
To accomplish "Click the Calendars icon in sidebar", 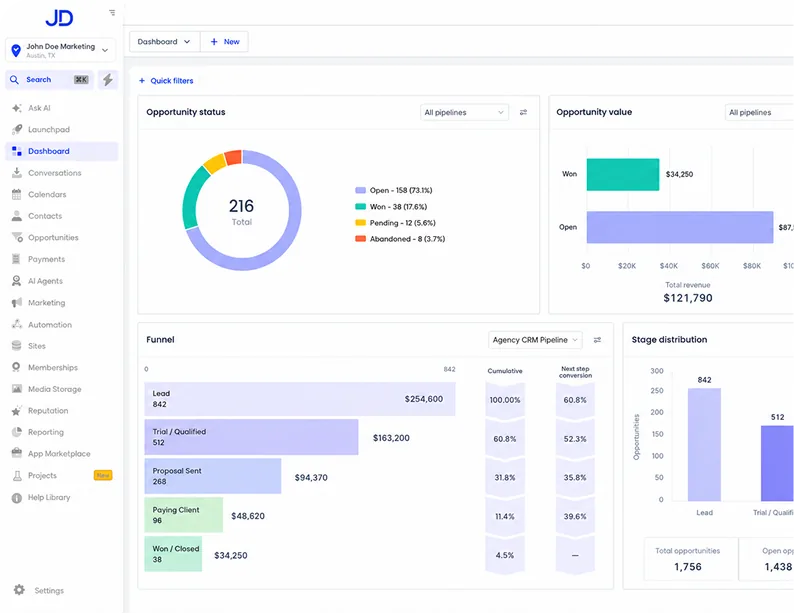I will tap(17, 194).
